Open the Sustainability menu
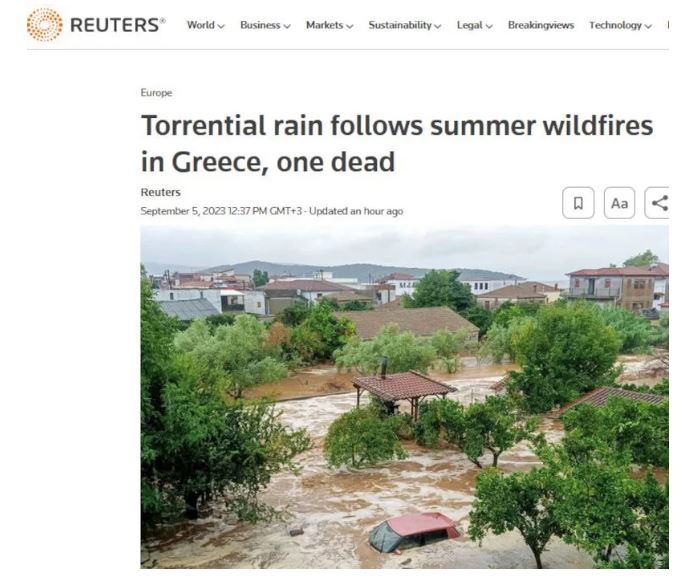The image size is (684, 580). tap(405, 25)
